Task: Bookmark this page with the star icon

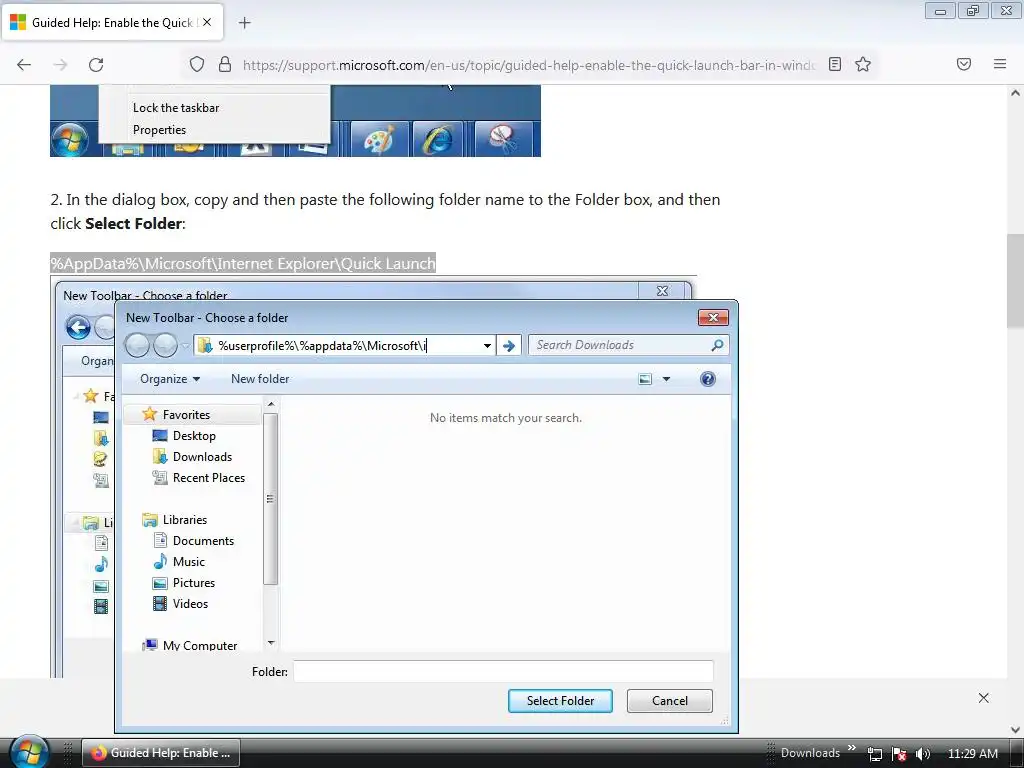Action: (x=863, y=64)
